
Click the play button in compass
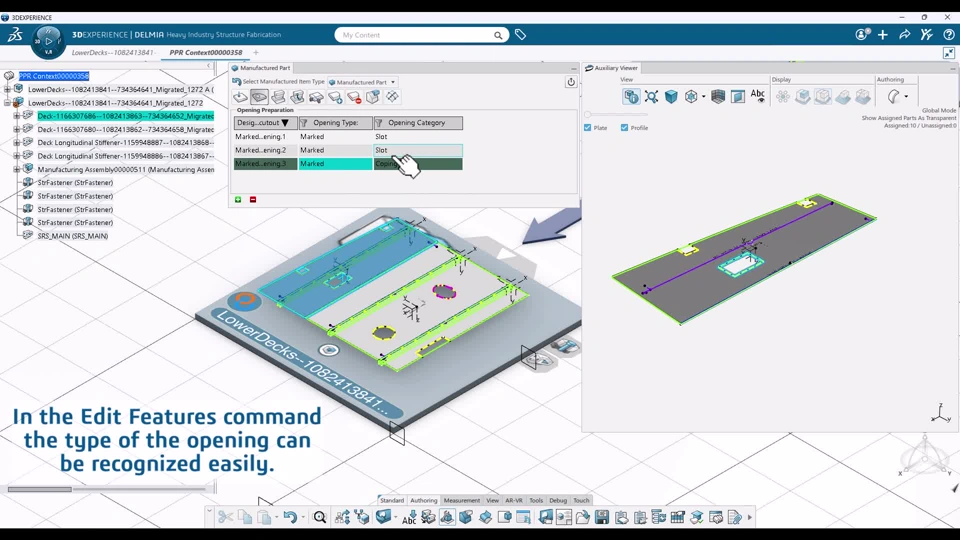click(48, 42)
